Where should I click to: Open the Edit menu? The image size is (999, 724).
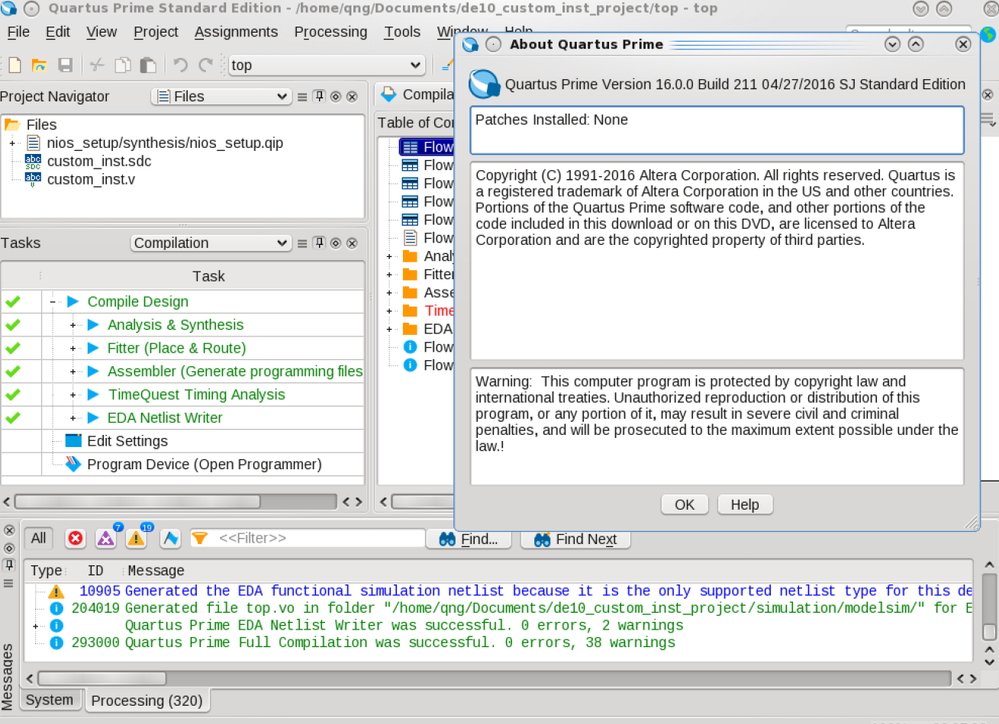[57, 32]
